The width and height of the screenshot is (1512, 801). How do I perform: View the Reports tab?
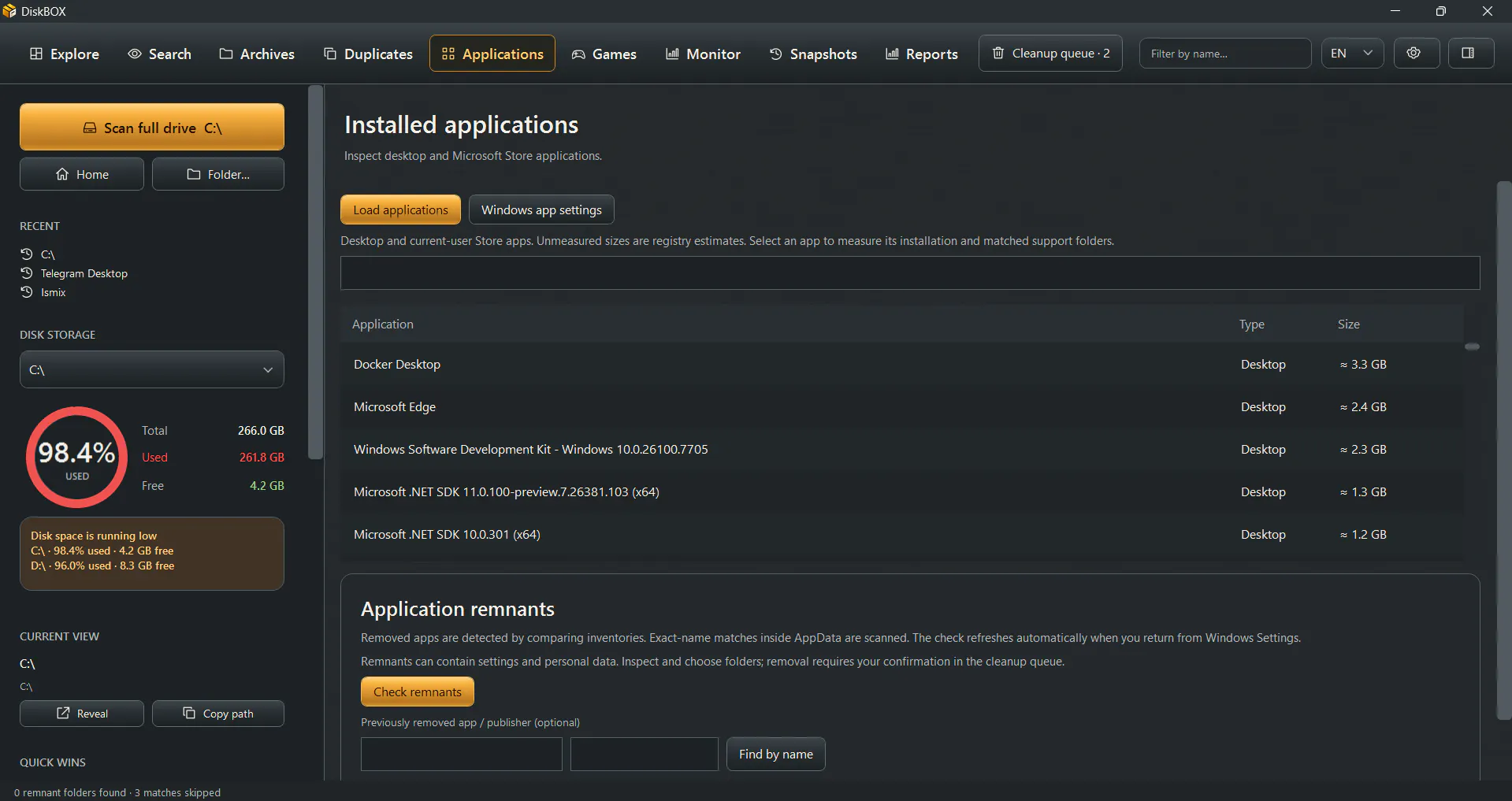pyautogui.click(x=922, y=54)
